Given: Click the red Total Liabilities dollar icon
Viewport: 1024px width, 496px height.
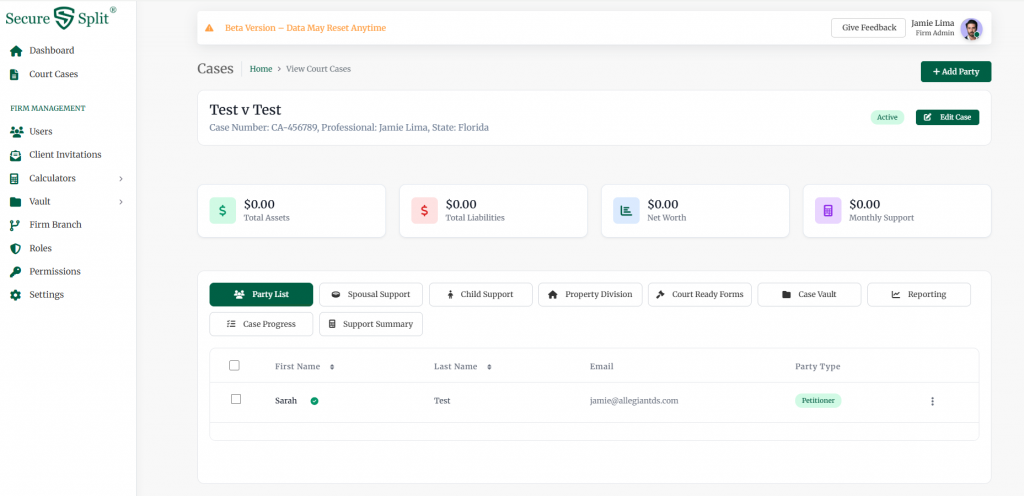Looking at the screenshot, I should [424, 211].
